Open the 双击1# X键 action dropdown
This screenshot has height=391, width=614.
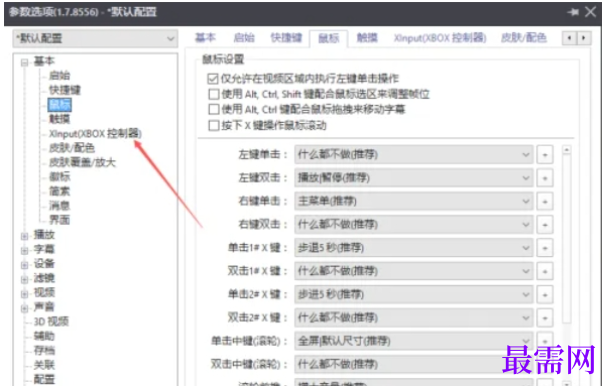tap(414, 271)
